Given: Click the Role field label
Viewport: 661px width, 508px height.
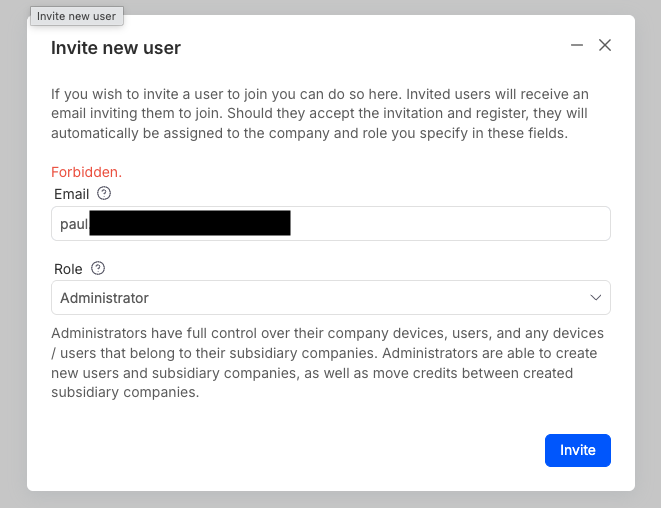Looking at the screenshot, I should click(x=68, y=268).
